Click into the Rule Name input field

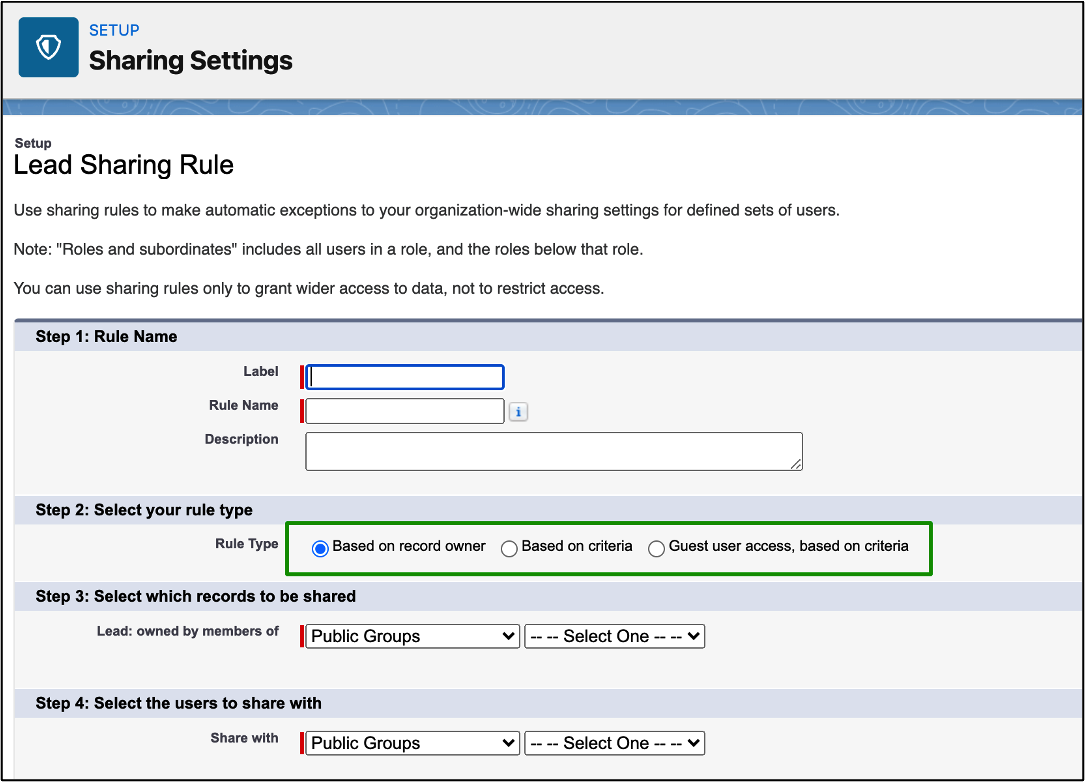[405, 411]
